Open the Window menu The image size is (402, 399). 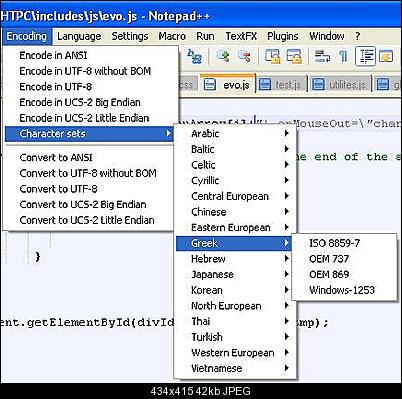tap(327, 36)
